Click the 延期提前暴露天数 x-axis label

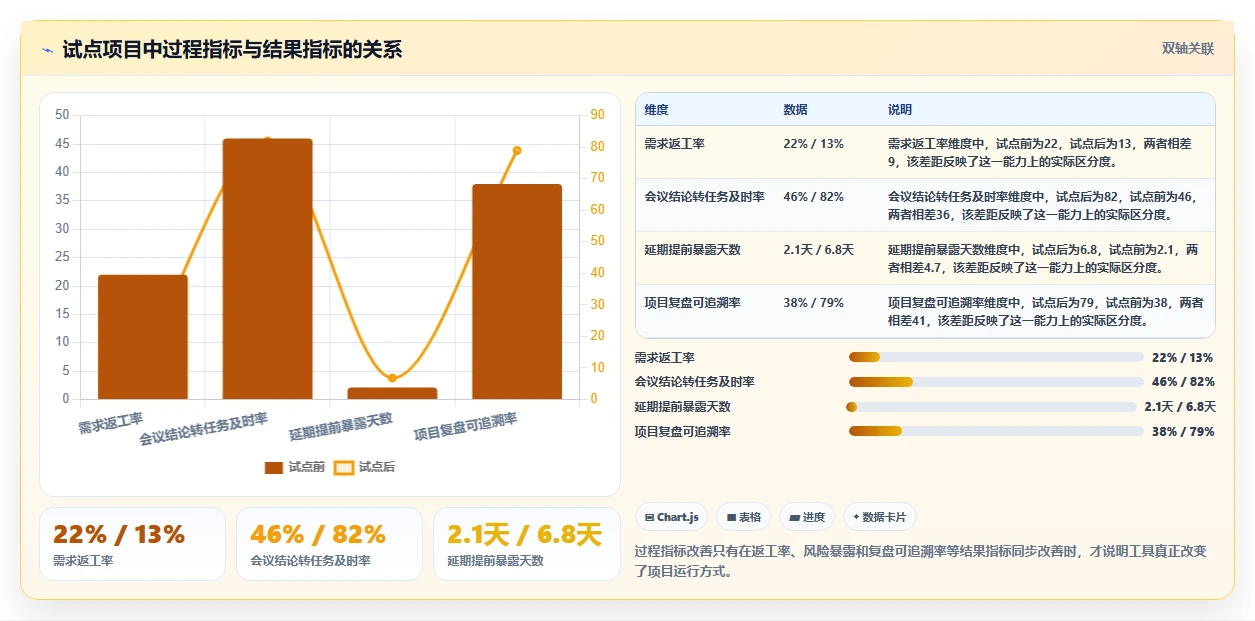point(341,426)
